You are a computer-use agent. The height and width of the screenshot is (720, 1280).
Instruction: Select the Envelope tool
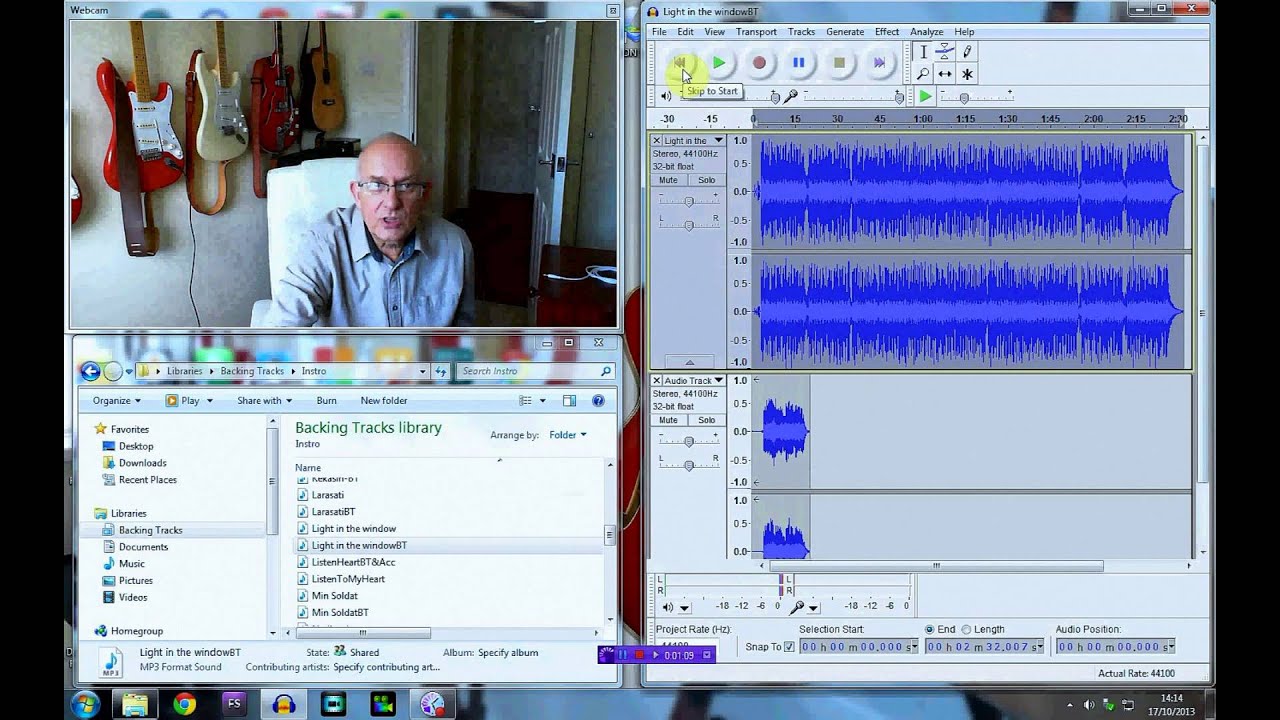[945, 52]
